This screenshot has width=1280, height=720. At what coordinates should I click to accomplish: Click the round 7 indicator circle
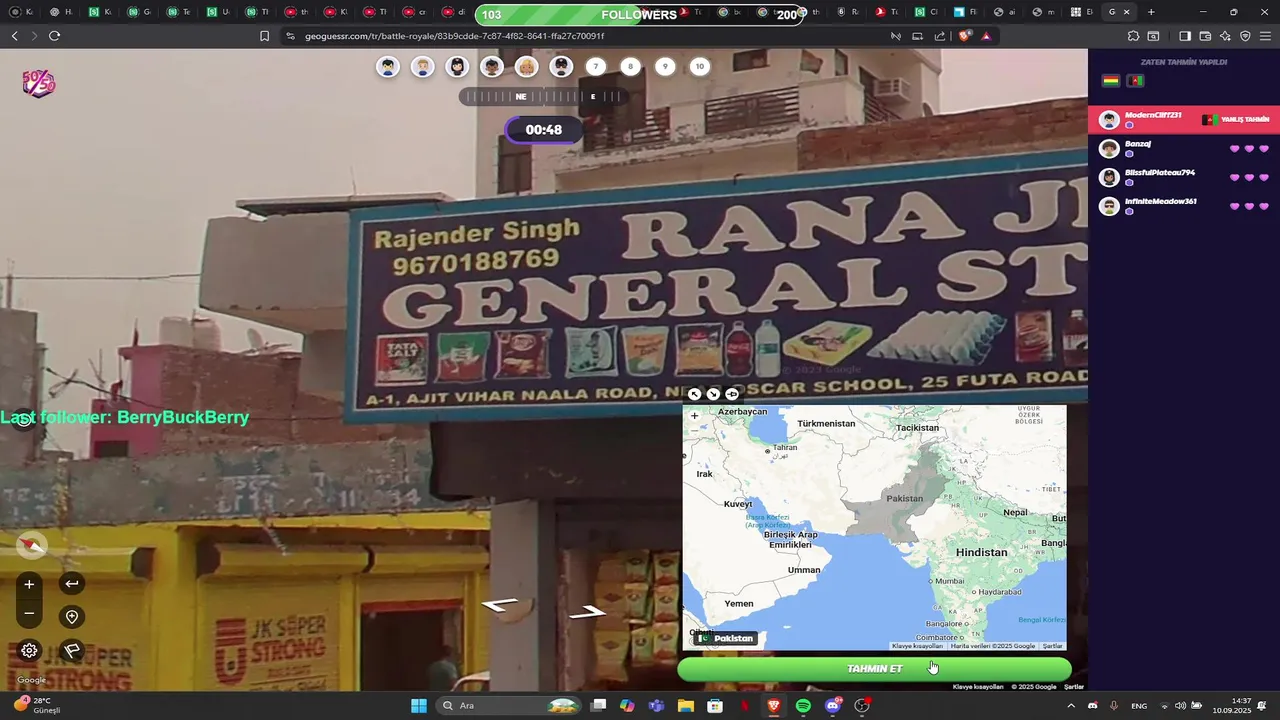[x=595, y=67]
